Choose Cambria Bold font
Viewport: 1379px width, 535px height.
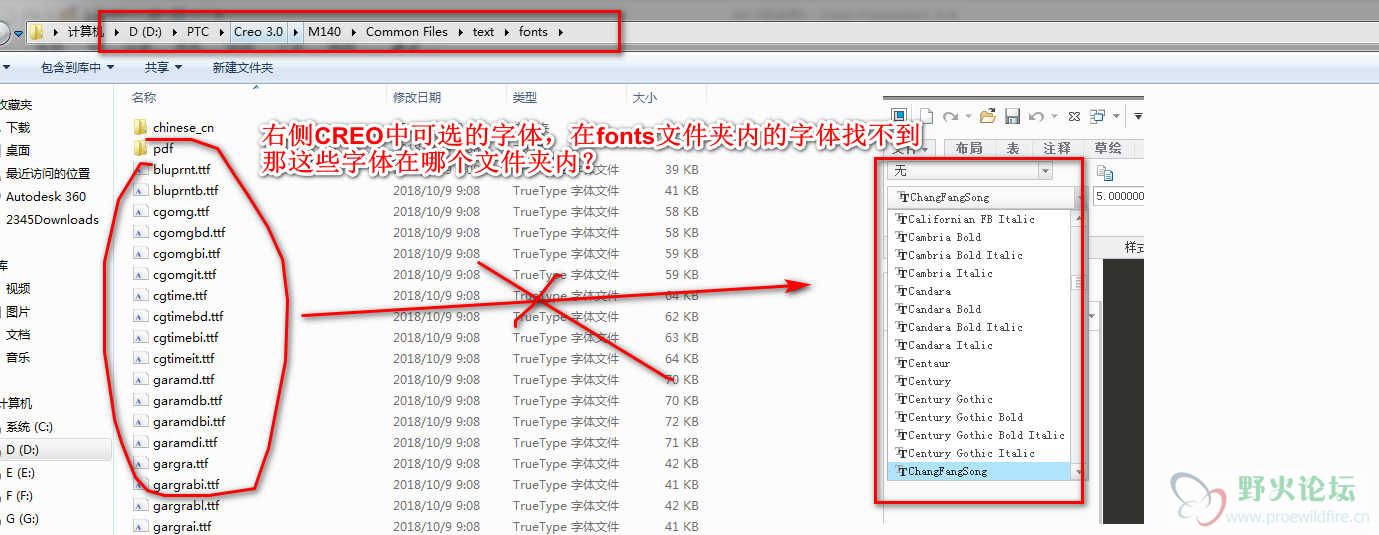[979, 237]
